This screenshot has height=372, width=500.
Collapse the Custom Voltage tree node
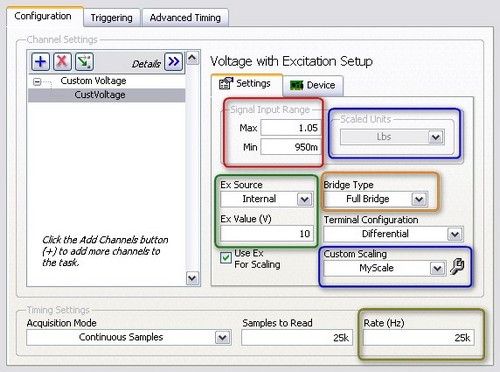(x=37, y=82)
